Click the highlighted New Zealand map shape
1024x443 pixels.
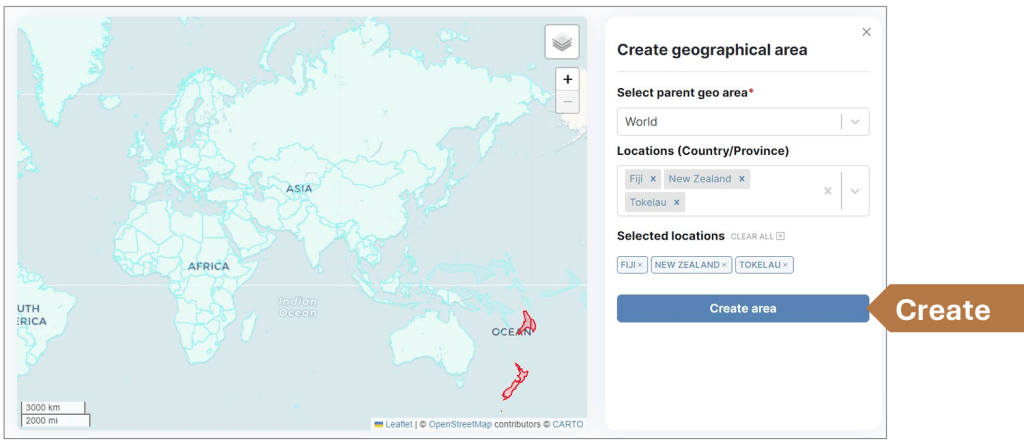point(516,382)
